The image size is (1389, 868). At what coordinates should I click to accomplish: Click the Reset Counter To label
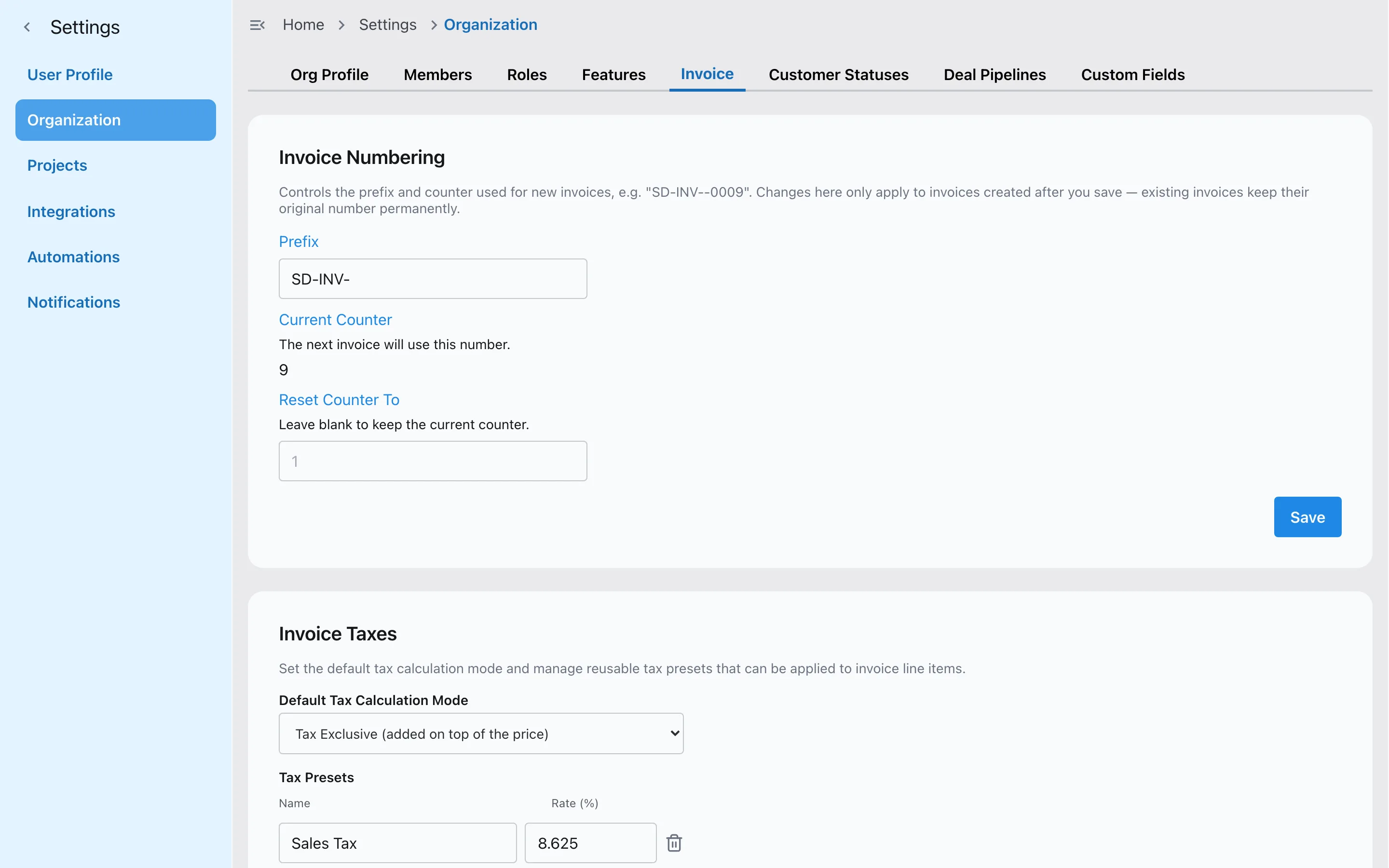click(x=339, y=400)
